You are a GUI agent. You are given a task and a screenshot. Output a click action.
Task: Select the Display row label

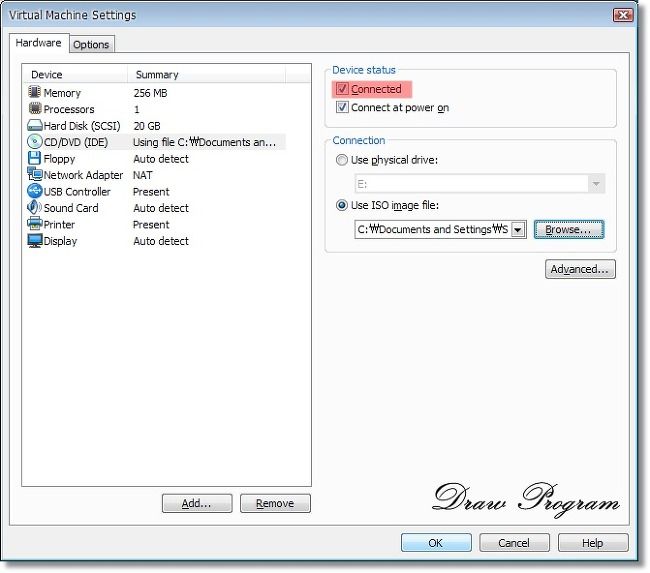click(x=61, y=241)
